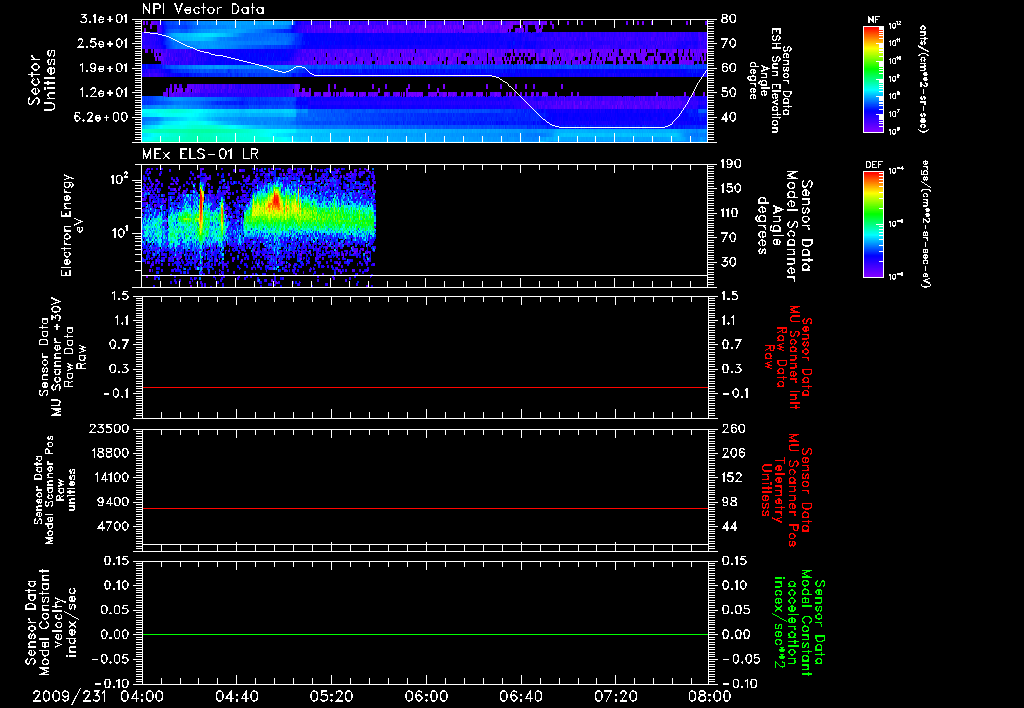Click the red "MU Scanner Pos Telemetry" label
This screenshot has height=708, width=1024.
pyautogui.click(x=786, y=490)
